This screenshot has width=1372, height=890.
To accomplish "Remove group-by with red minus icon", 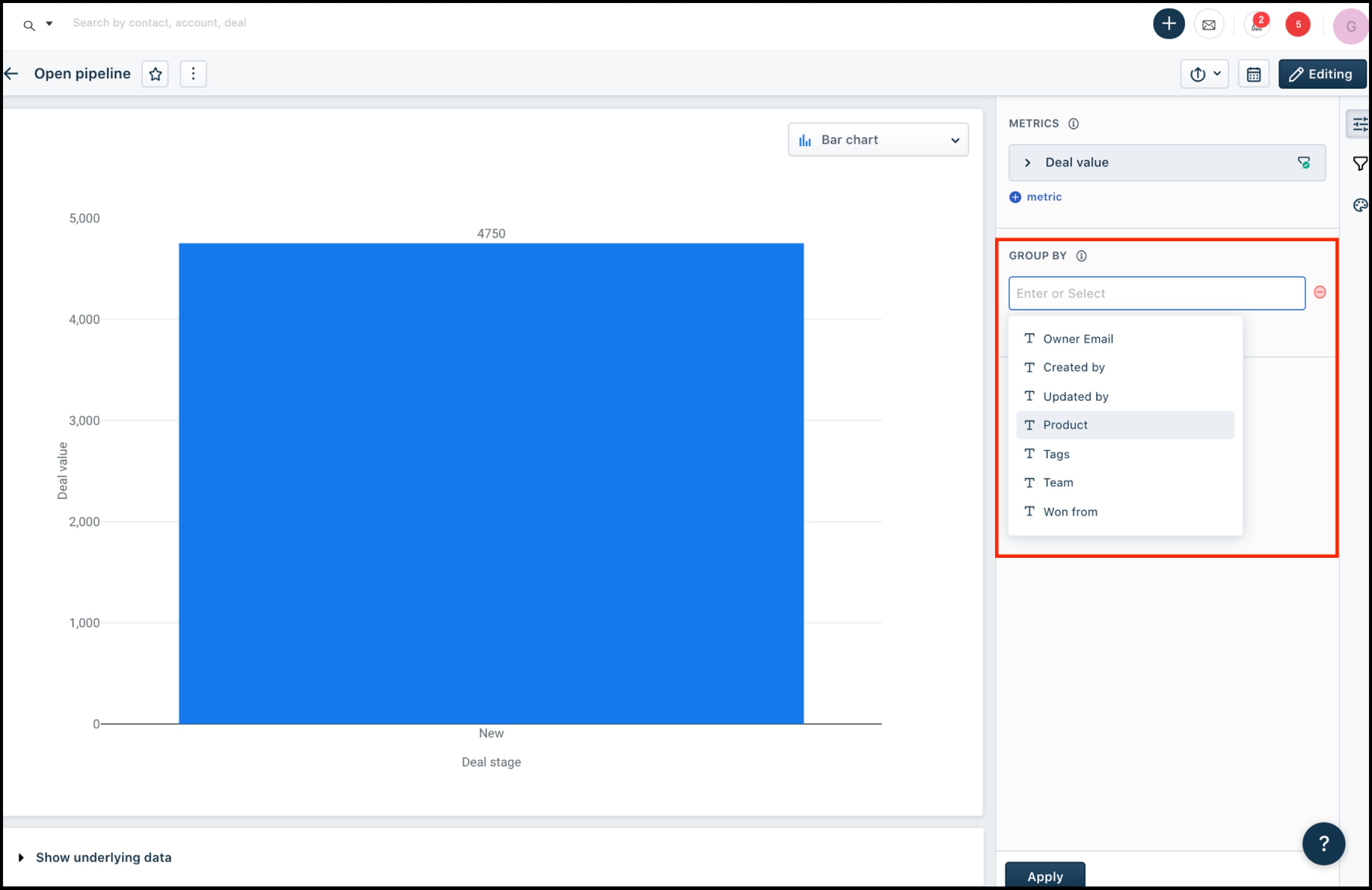I will coord(1320,292).
